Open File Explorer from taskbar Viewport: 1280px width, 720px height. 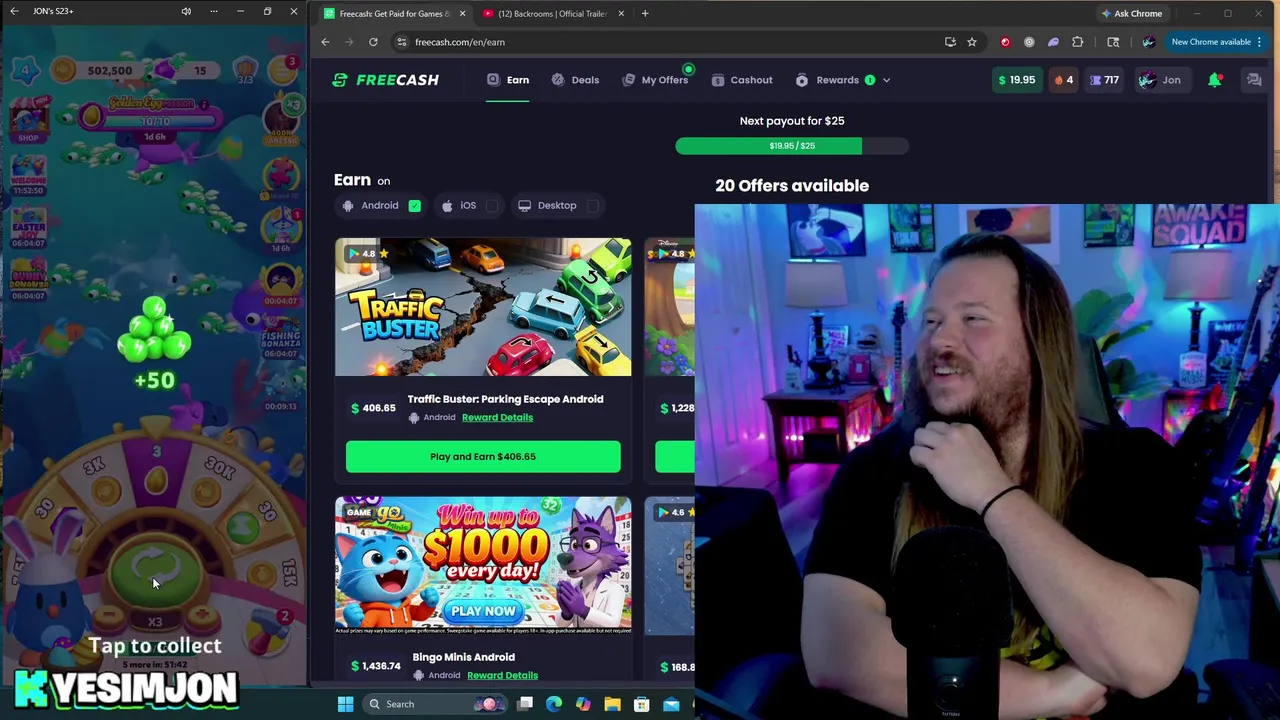click(612, 704)
